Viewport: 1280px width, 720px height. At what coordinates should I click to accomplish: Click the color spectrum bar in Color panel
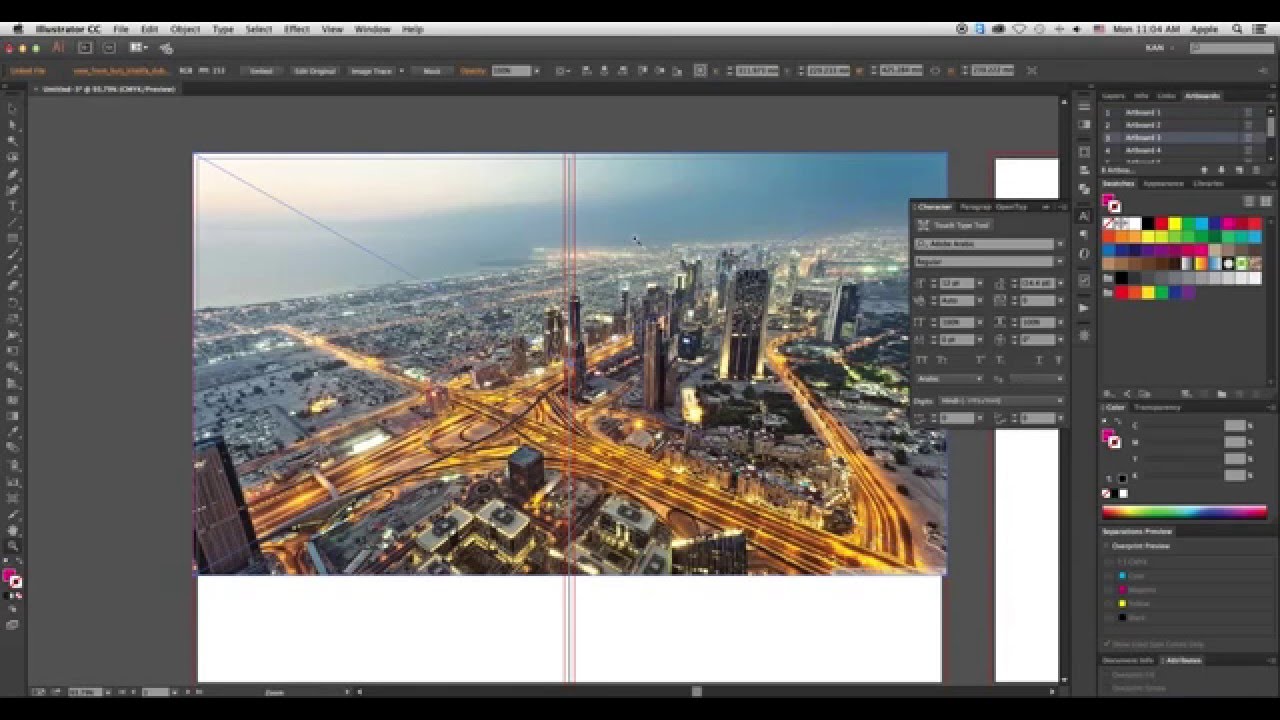[x=1184, y=512]
